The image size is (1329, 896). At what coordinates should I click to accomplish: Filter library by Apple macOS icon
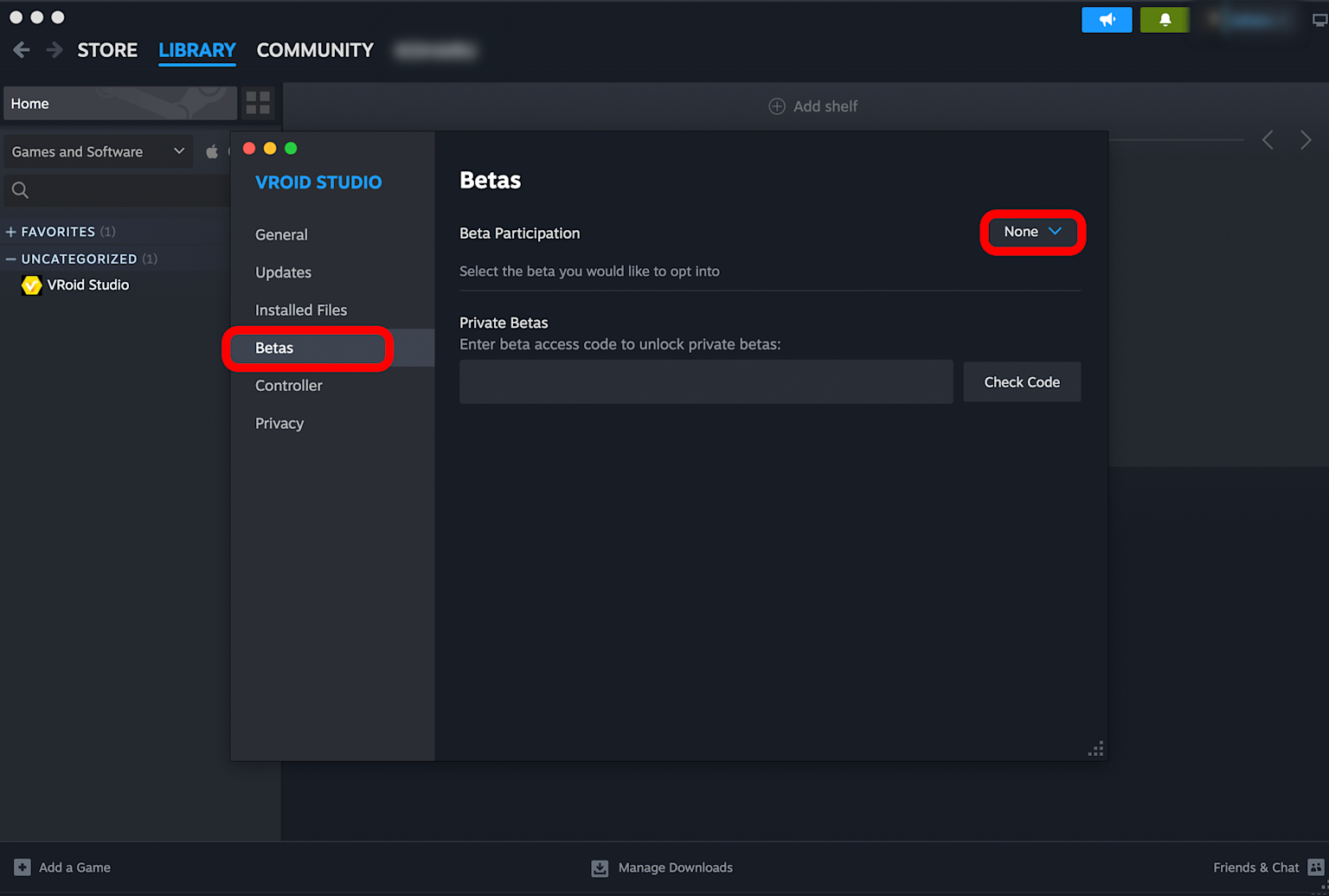(212, 151)
